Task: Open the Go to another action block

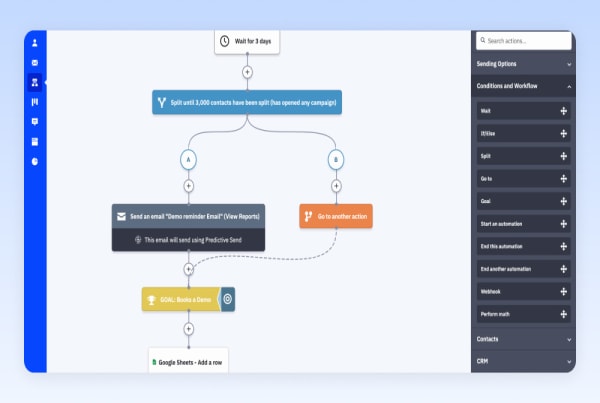Action: tap(336, 216)
